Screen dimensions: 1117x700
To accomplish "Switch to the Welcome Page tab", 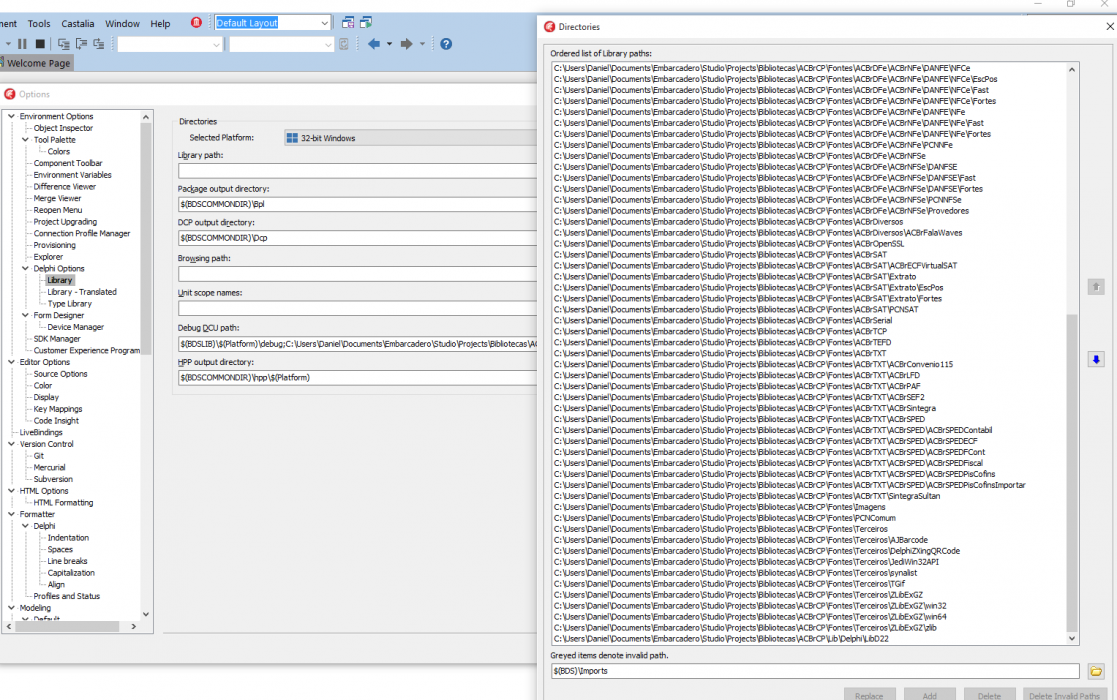I will (x=38, y=63).
